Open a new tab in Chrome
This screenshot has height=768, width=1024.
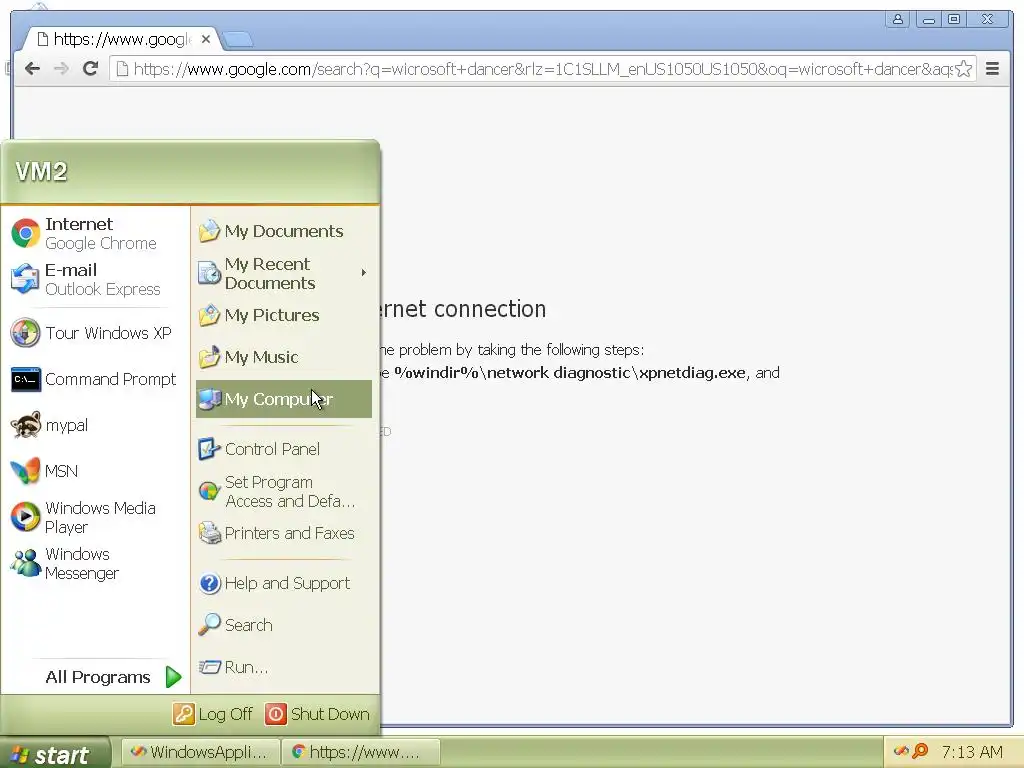tap(238, 40)
